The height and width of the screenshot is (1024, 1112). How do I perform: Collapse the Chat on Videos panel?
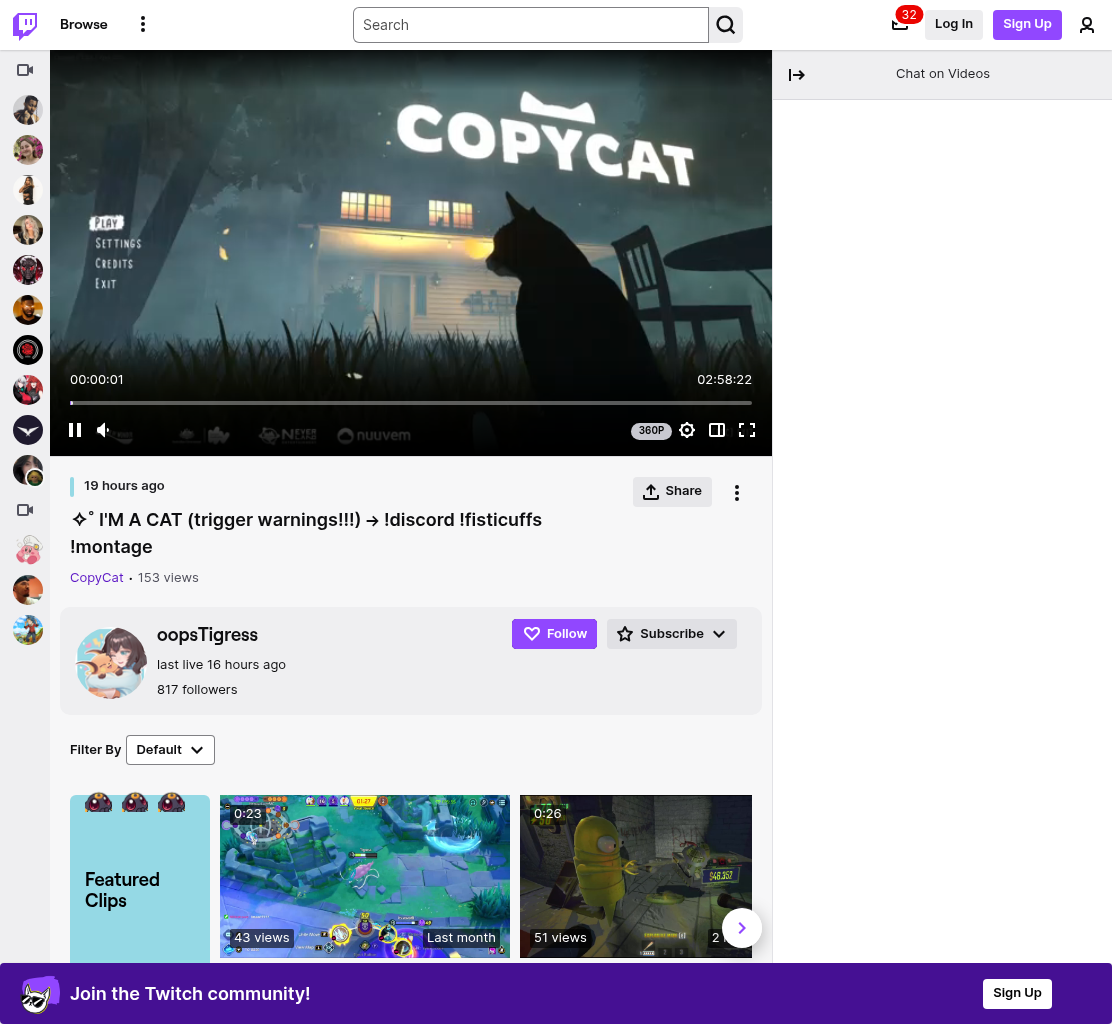pyautogui.click(x=796, y=74)
